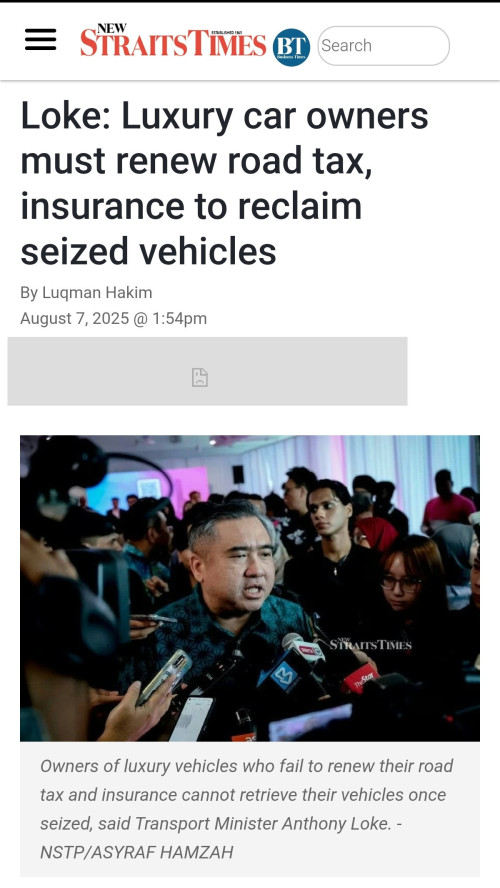Open the hamburger navigation menu
Image resolution: width=500 pixels, height=888 pixels.
click(40, 40)
